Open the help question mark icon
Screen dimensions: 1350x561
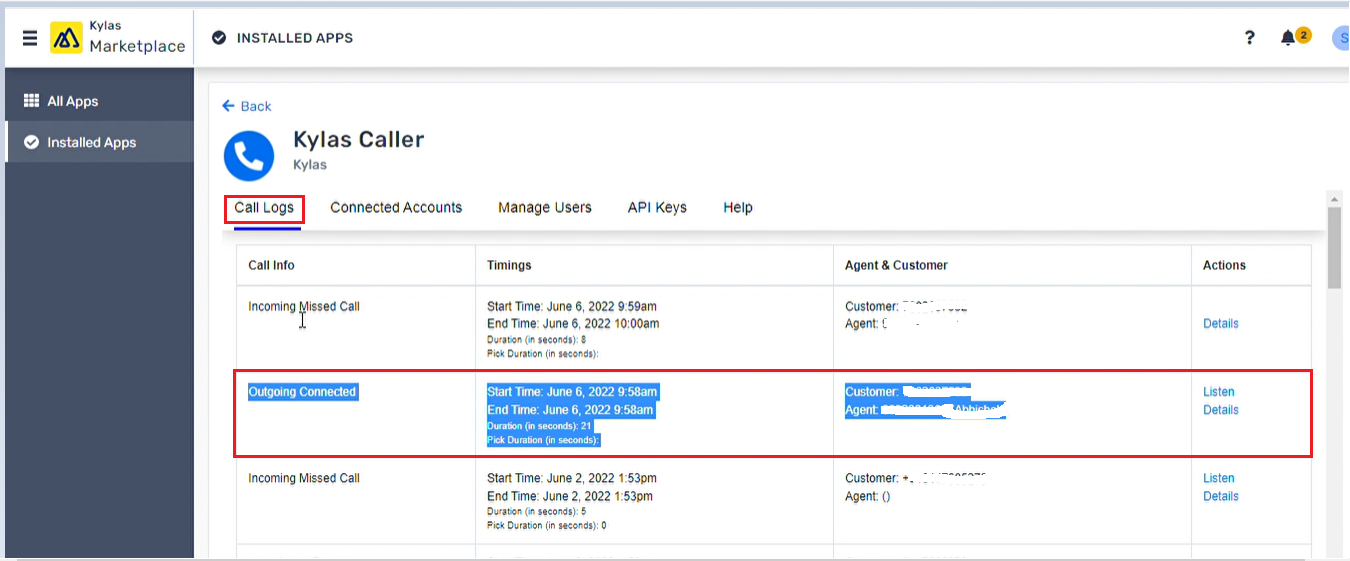pos(1249,38)
